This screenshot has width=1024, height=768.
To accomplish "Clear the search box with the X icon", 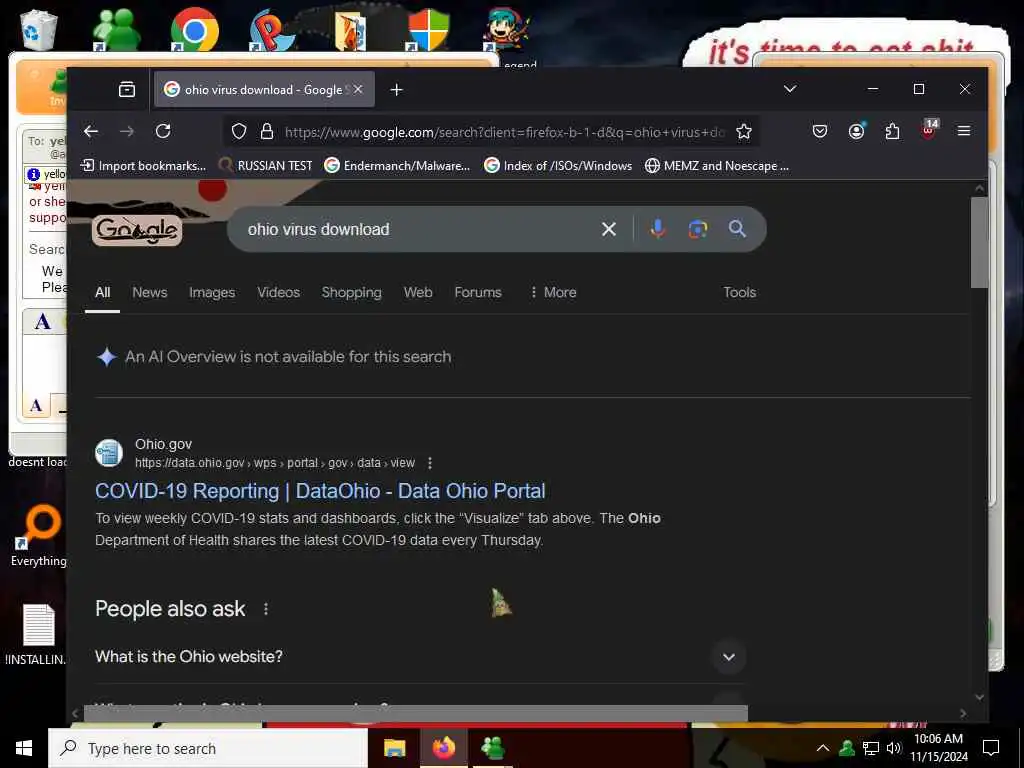I will click(x=609, y=229).
